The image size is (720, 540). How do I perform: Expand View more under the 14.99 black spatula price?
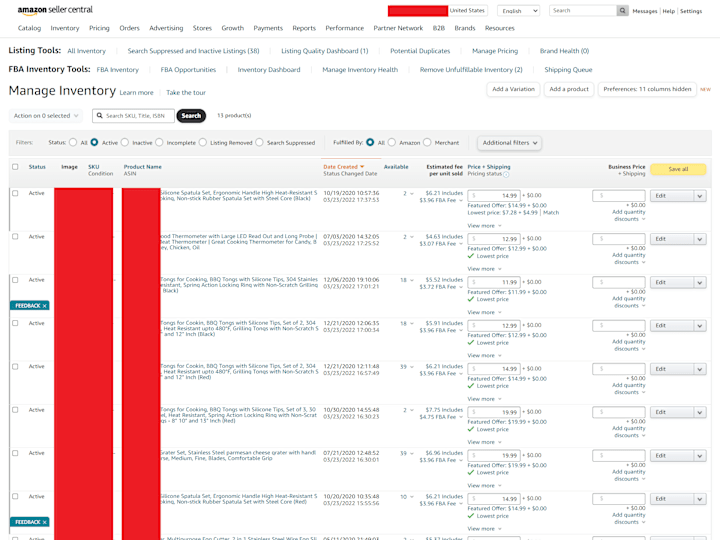coord(484,226)
